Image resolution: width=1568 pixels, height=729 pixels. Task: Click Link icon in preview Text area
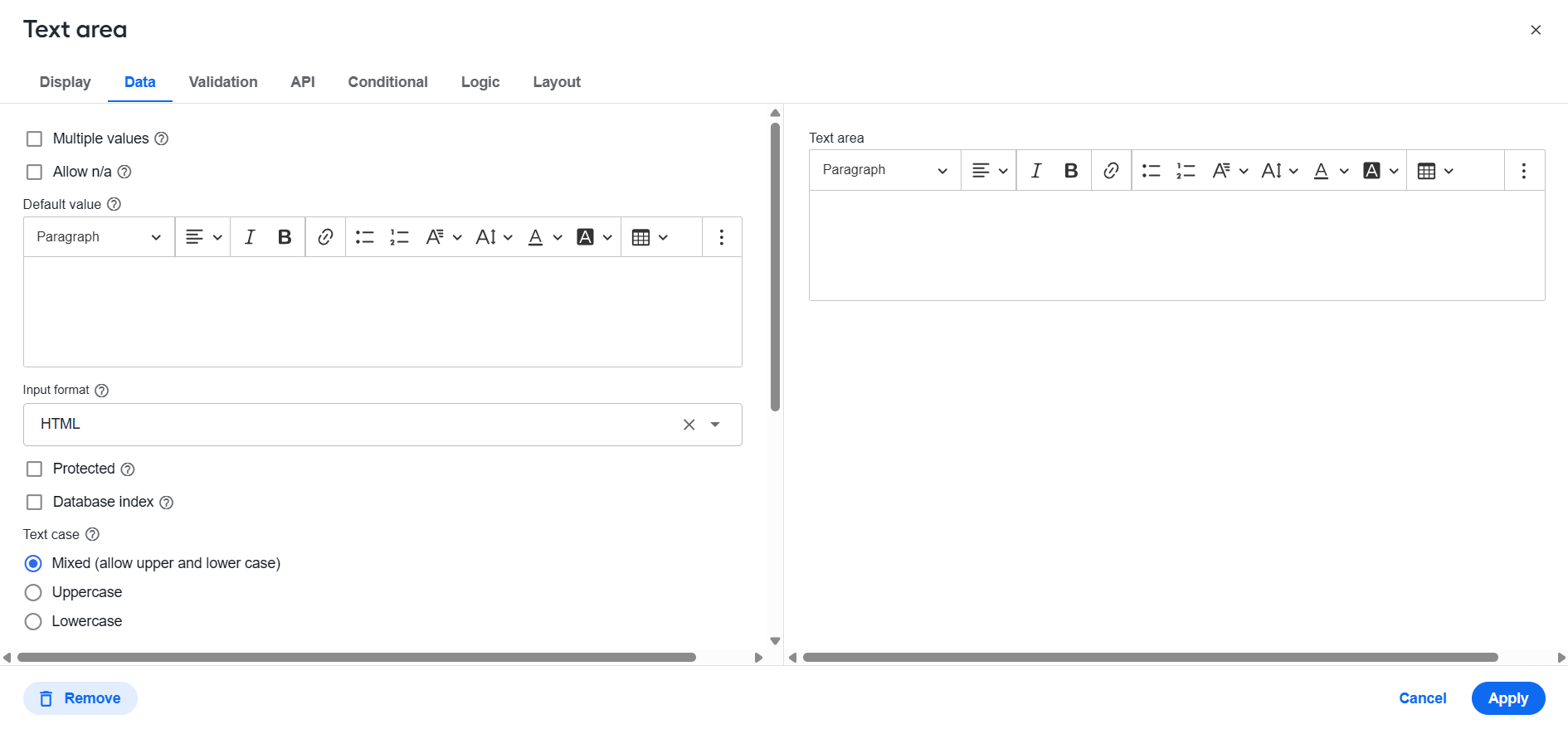(1111, 171)
